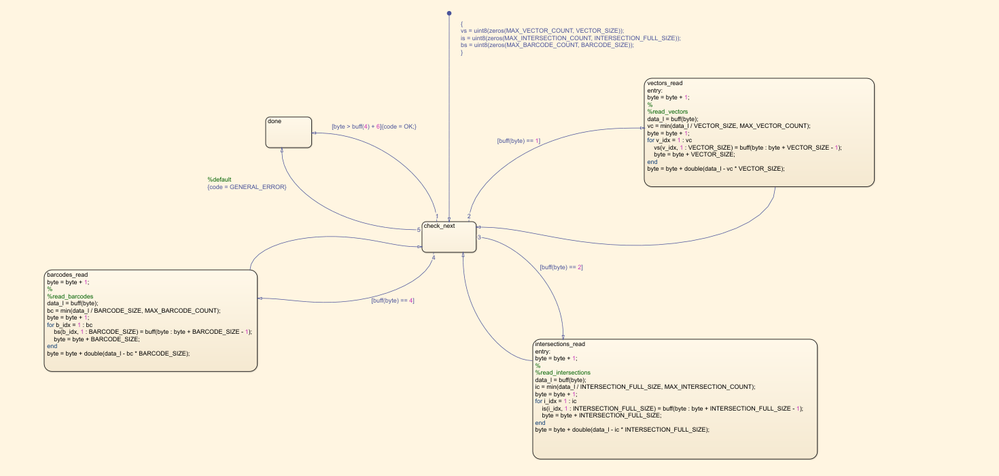This screenshot has height=476, width=999.
Task: Click the bs = uint8(zeros(...)) initialization line
Action: click(547, 45)
